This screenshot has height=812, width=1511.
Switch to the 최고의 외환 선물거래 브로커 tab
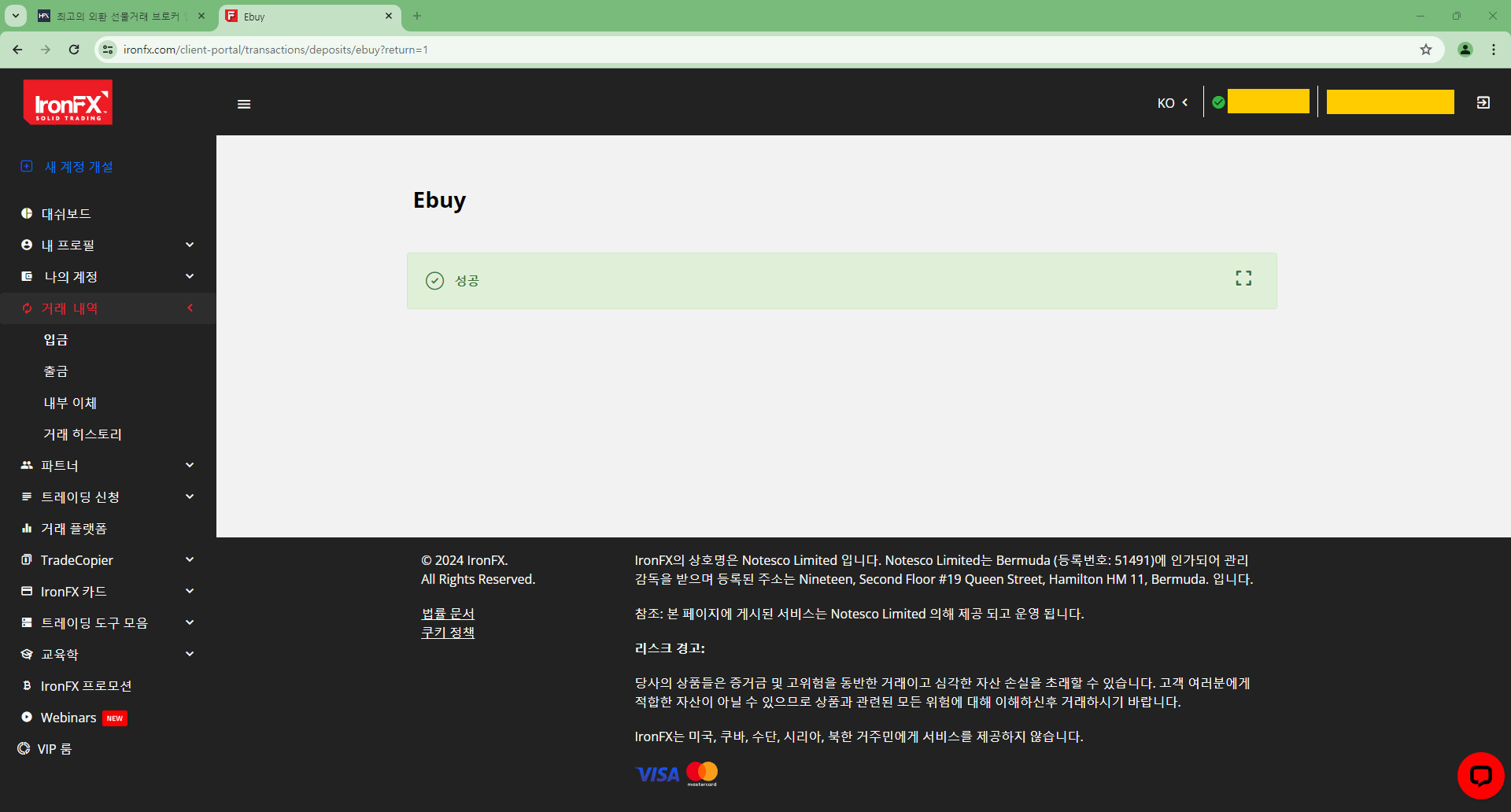tap(118, 16)
